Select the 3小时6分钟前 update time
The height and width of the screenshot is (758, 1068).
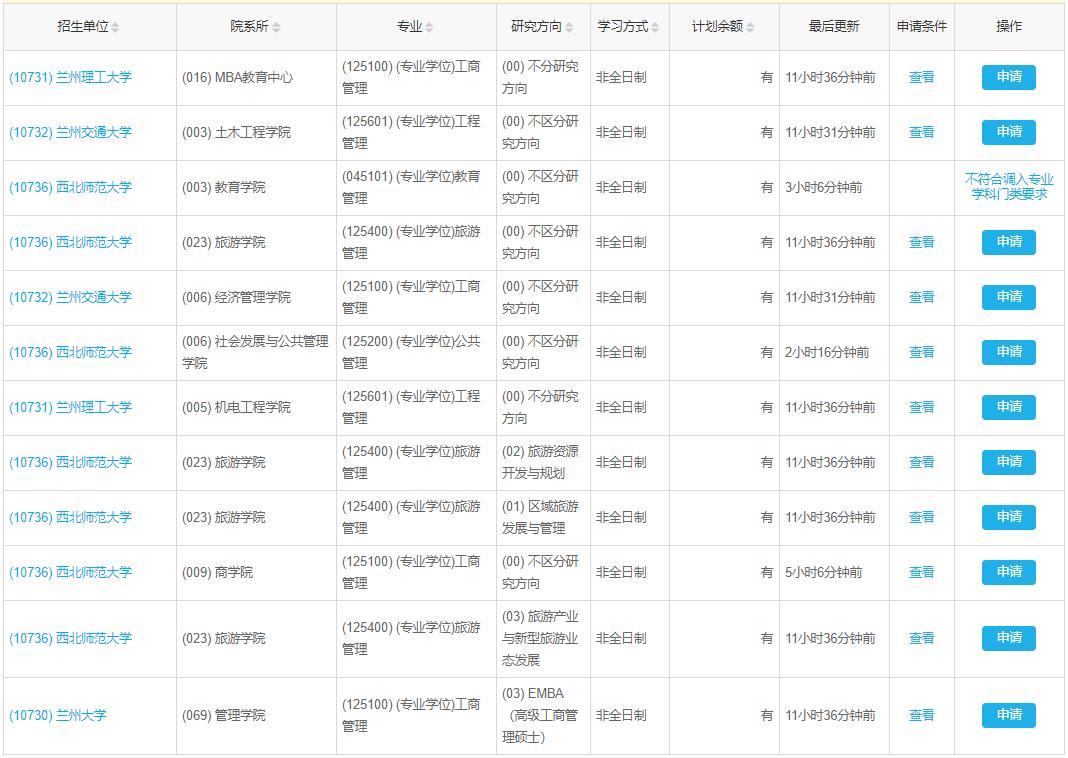coord(823,187)
